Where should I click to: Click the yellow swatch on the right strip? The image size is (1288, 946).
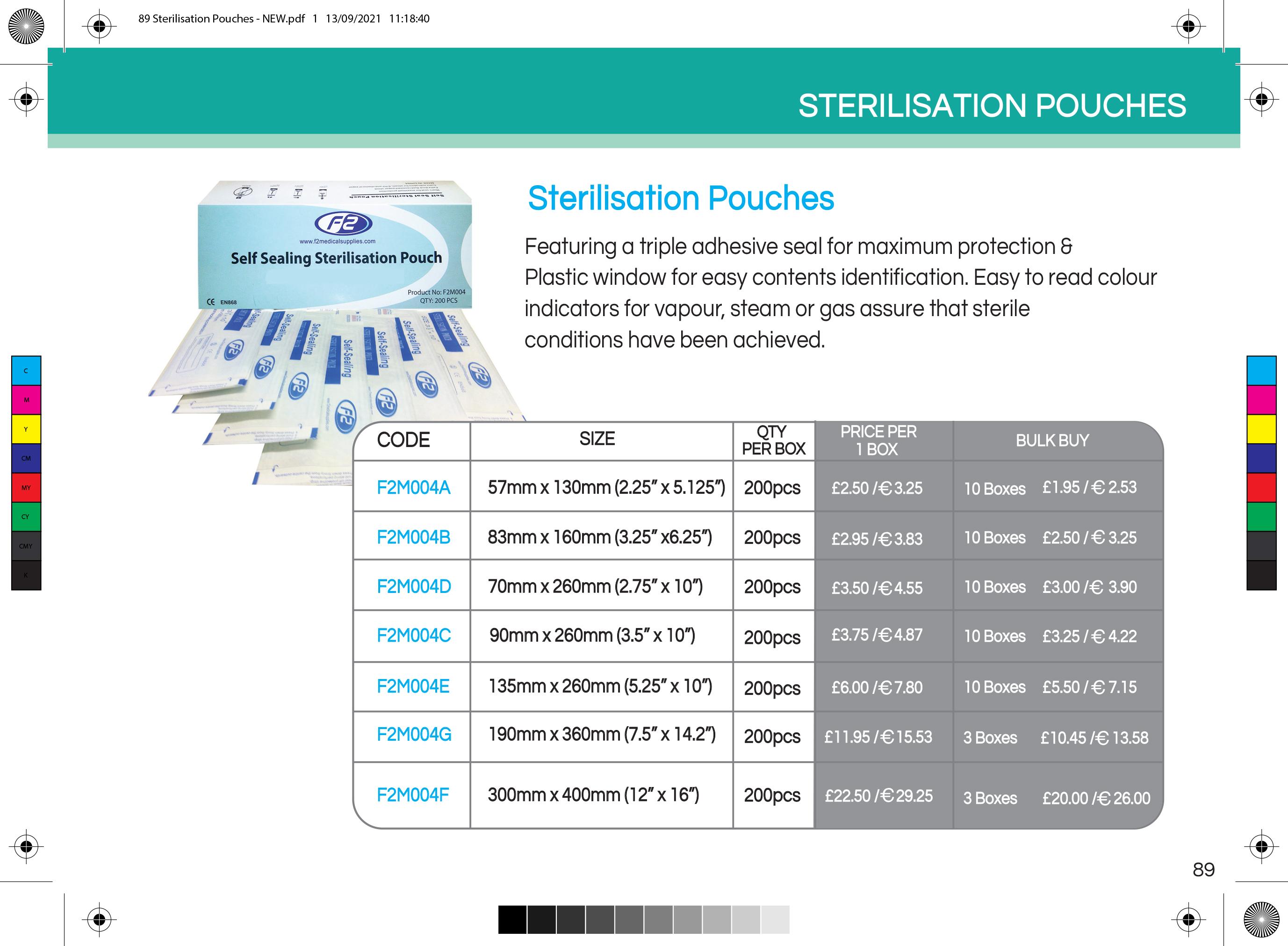pyautogui.click(x=1262, y=429)
